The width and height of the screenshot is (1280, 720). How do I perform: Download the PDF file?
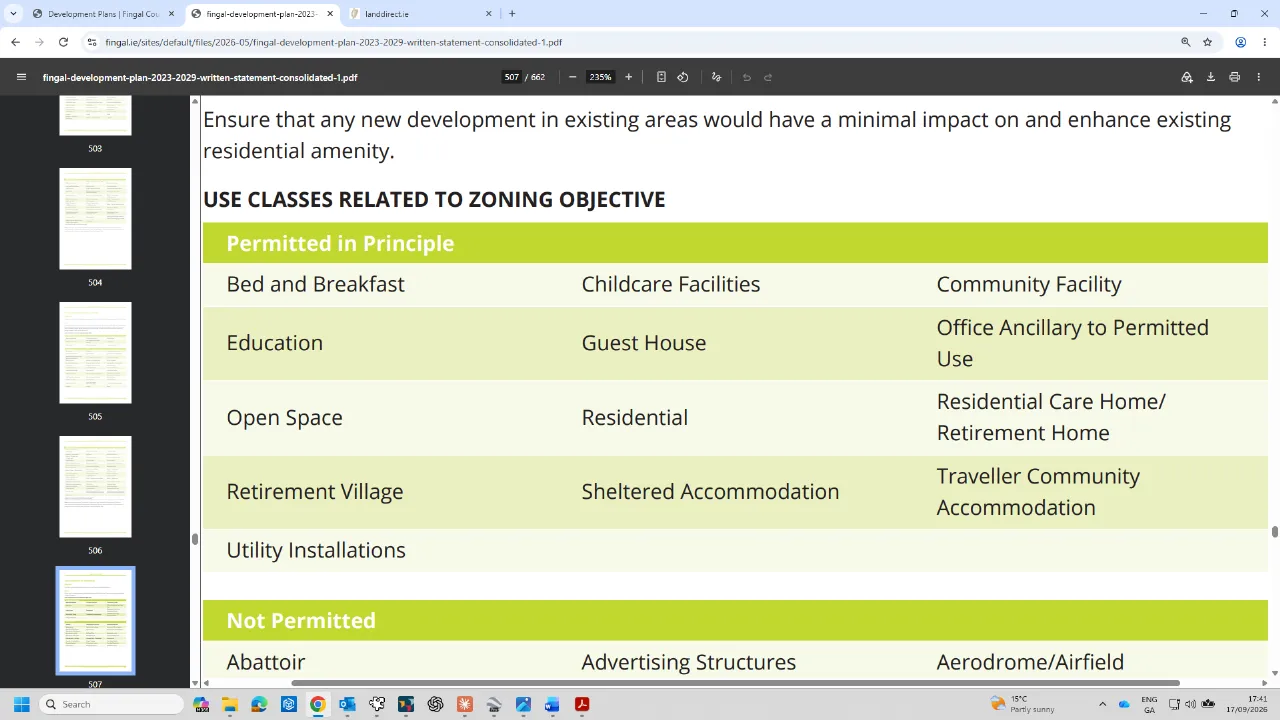tap(1211, 77)
